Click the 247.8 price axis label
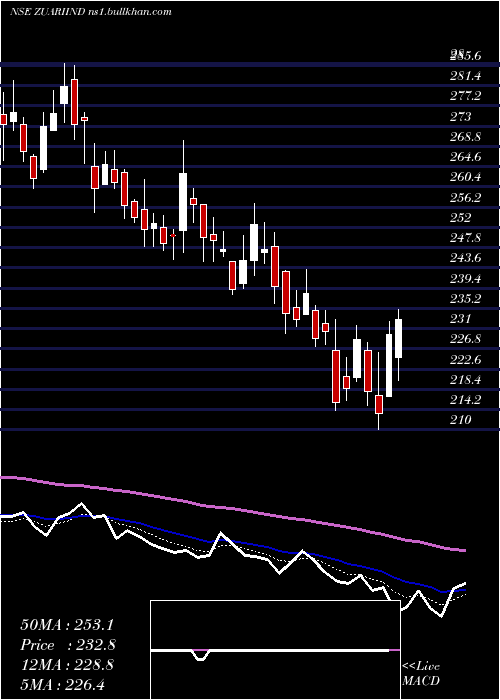Screen dimensions: 500x700 pos(465,238)
